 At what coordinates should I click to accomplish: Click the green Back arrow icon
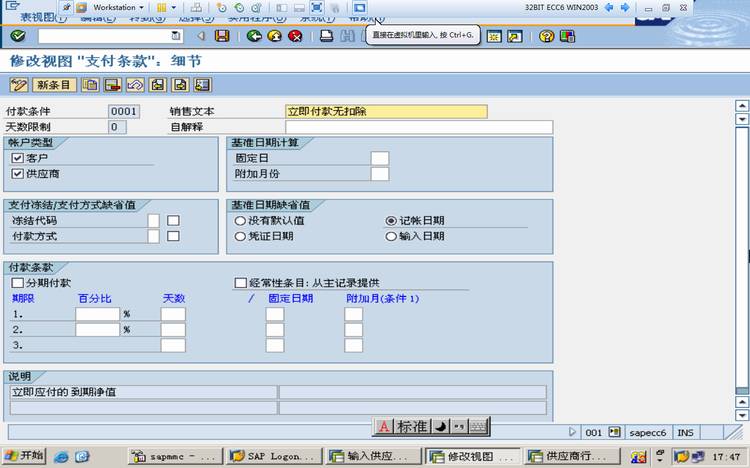(x=254, y=36)
